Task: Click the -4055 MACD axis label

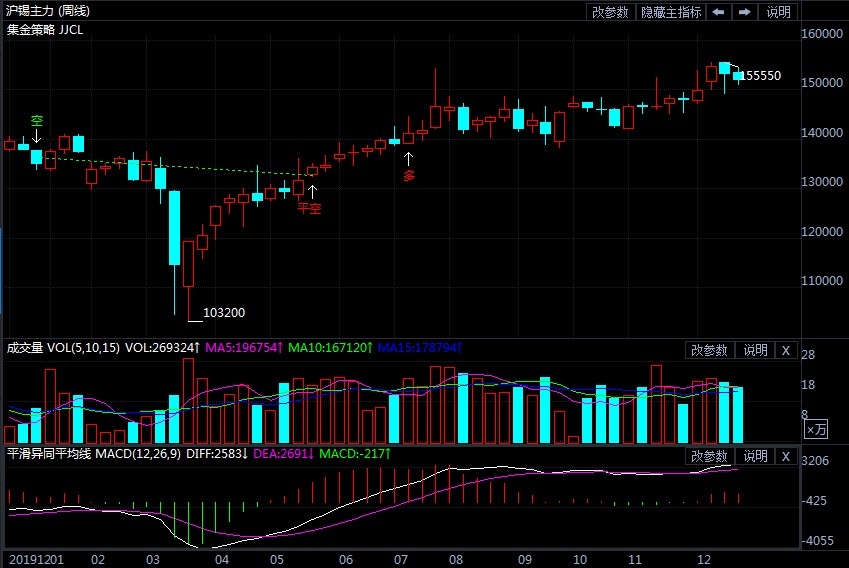Action: click(x=818, y=540)
